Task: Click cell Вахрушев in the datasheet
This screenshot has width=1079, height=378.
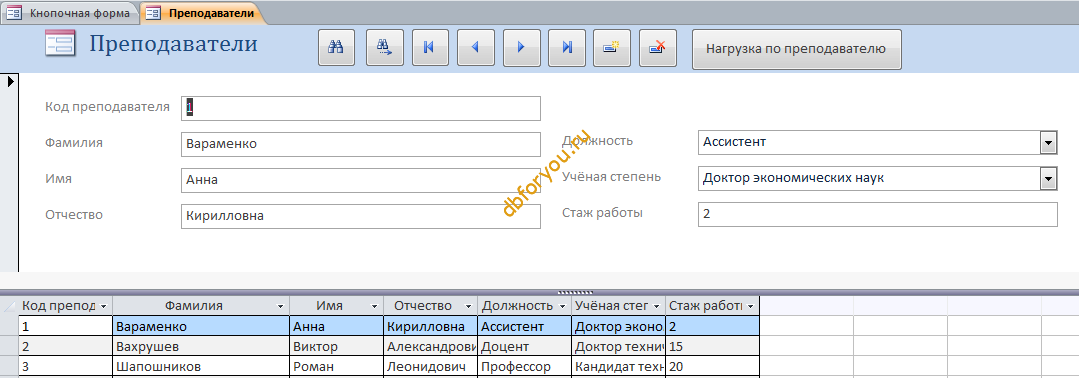Action: click(201, 346)
